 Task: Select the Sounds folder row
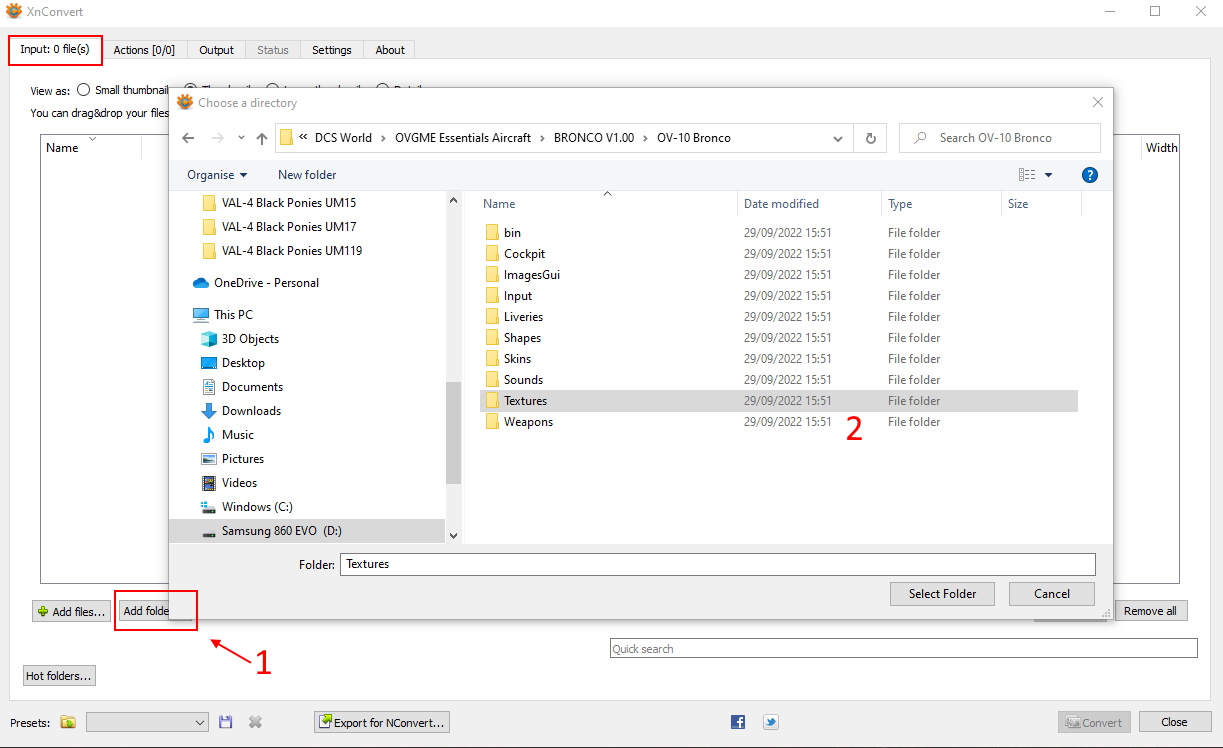(778, 380)
